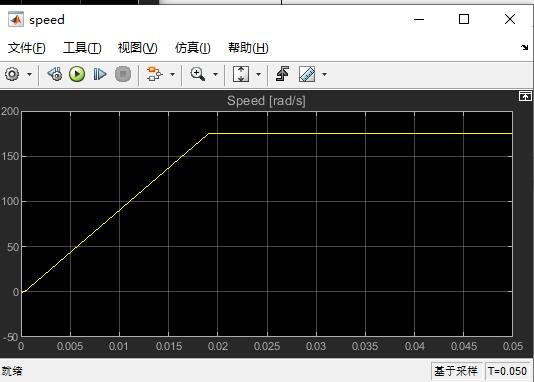Image resolution: width=534 pixels, height=382 pixels.
Task: Open the 文件(F) menu
Action: point(27,48)
